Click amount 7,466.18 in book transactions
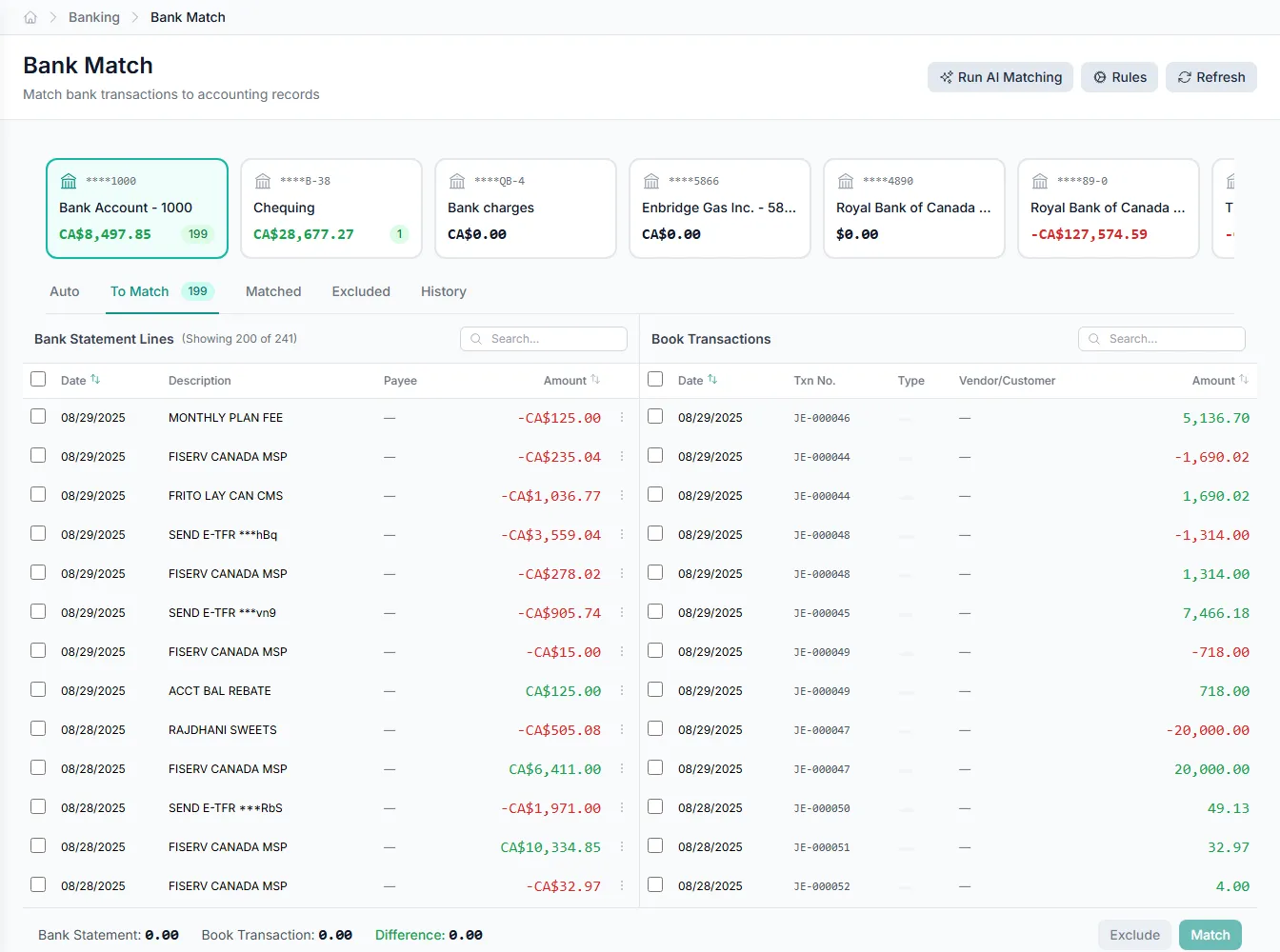The height and width of the screenshot is (952, 1280). point(1215,613)
